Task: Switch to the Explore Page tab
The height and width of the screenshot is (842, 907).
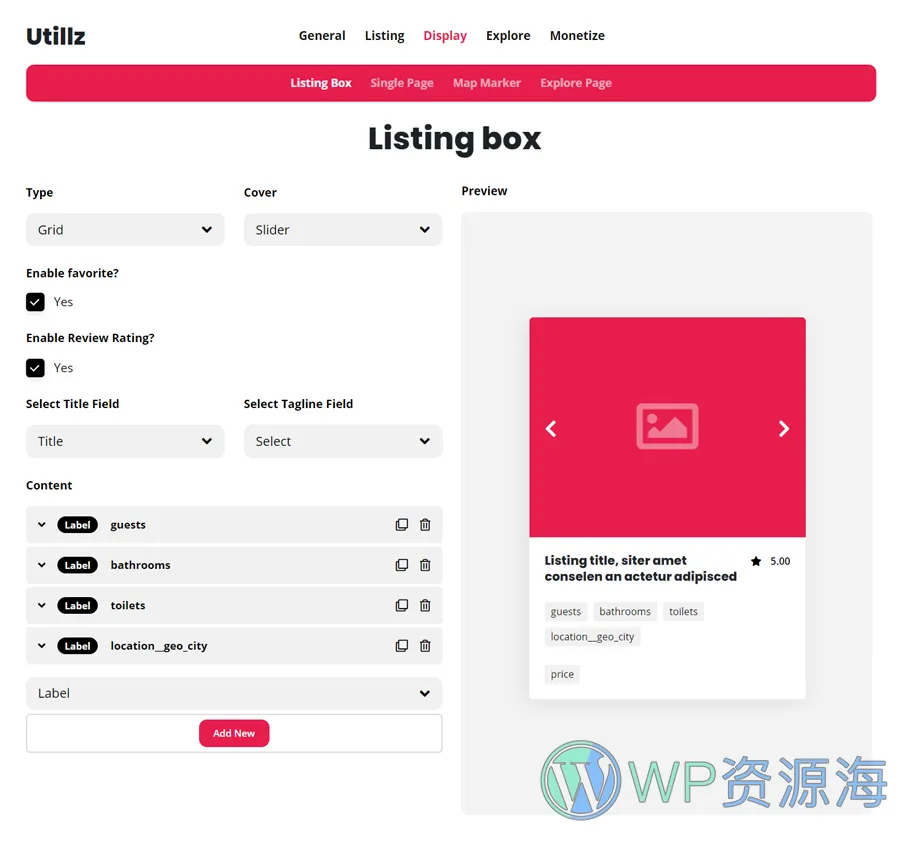Action: pyautogui.click(x=576, y=83)
